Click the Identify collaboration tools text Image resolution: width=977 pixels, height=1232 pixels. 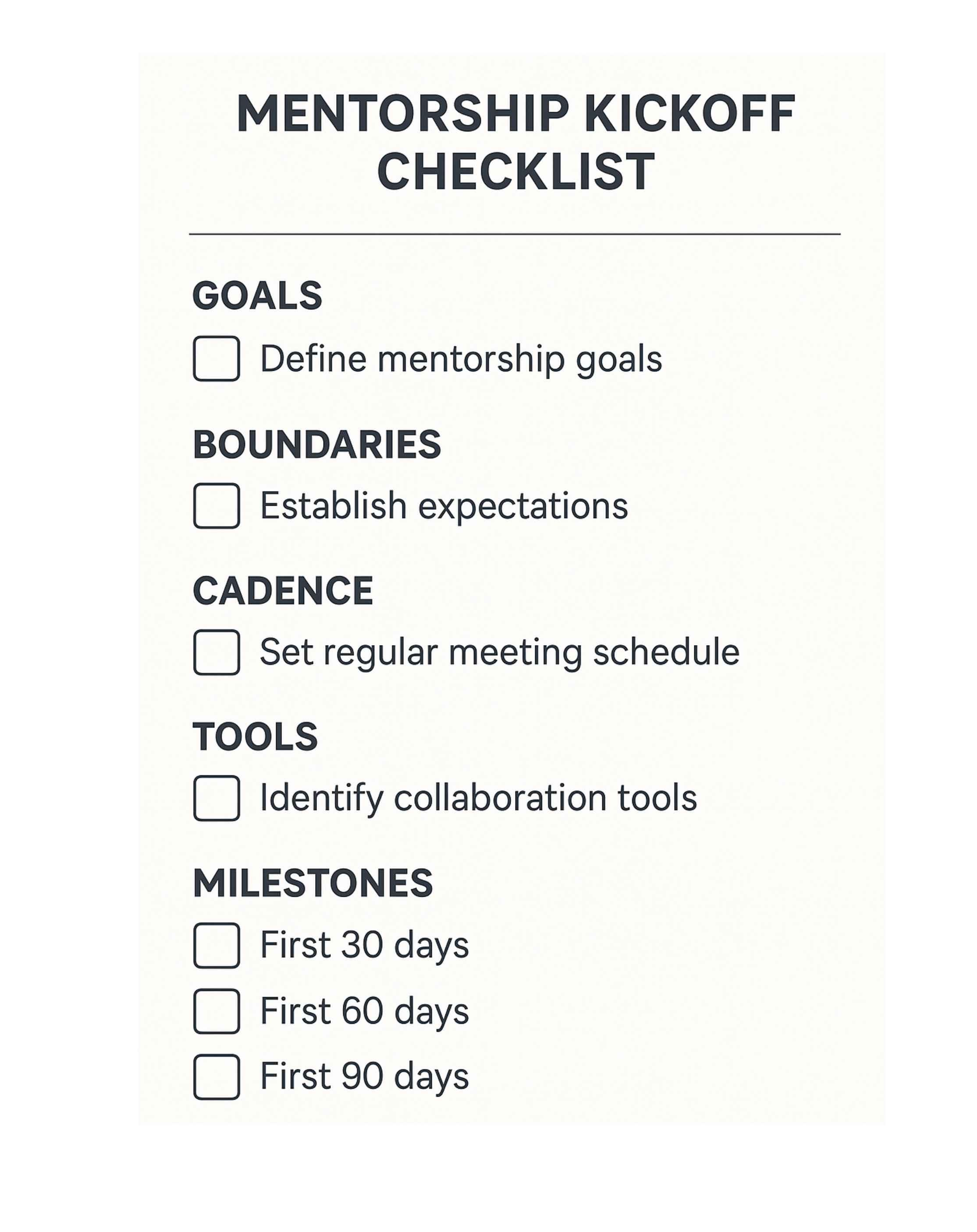click(x=478, y=798)
